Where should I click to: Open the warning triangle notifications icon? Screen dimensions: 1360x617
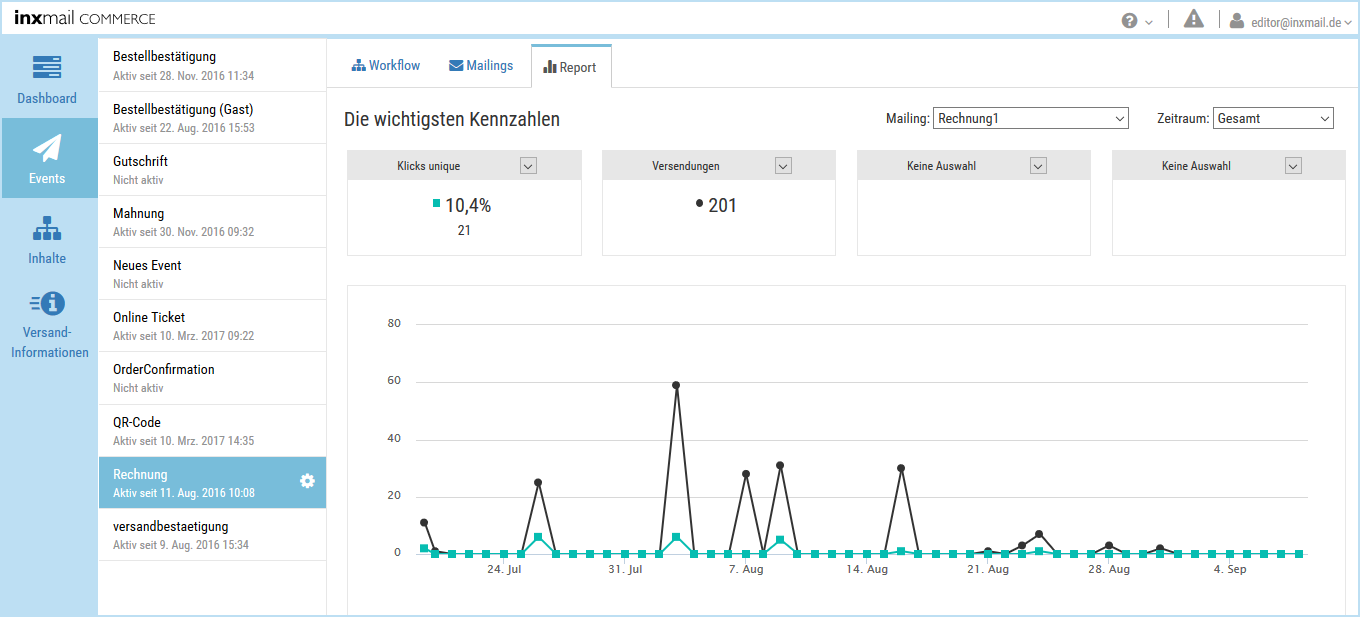(1194, 19)
